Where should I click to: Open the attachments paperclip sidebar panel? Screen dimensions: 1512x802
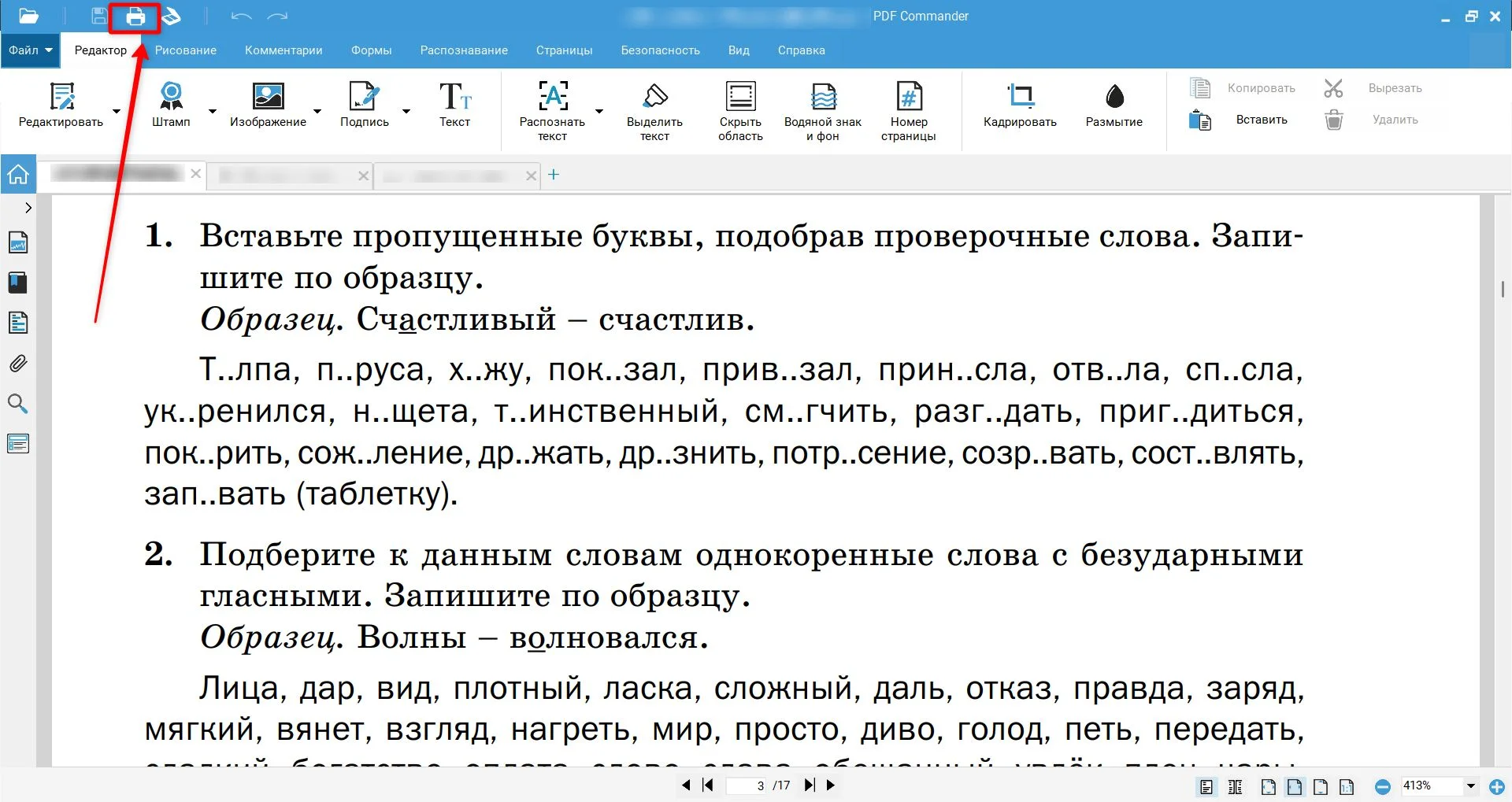click(x=18, y=364)
